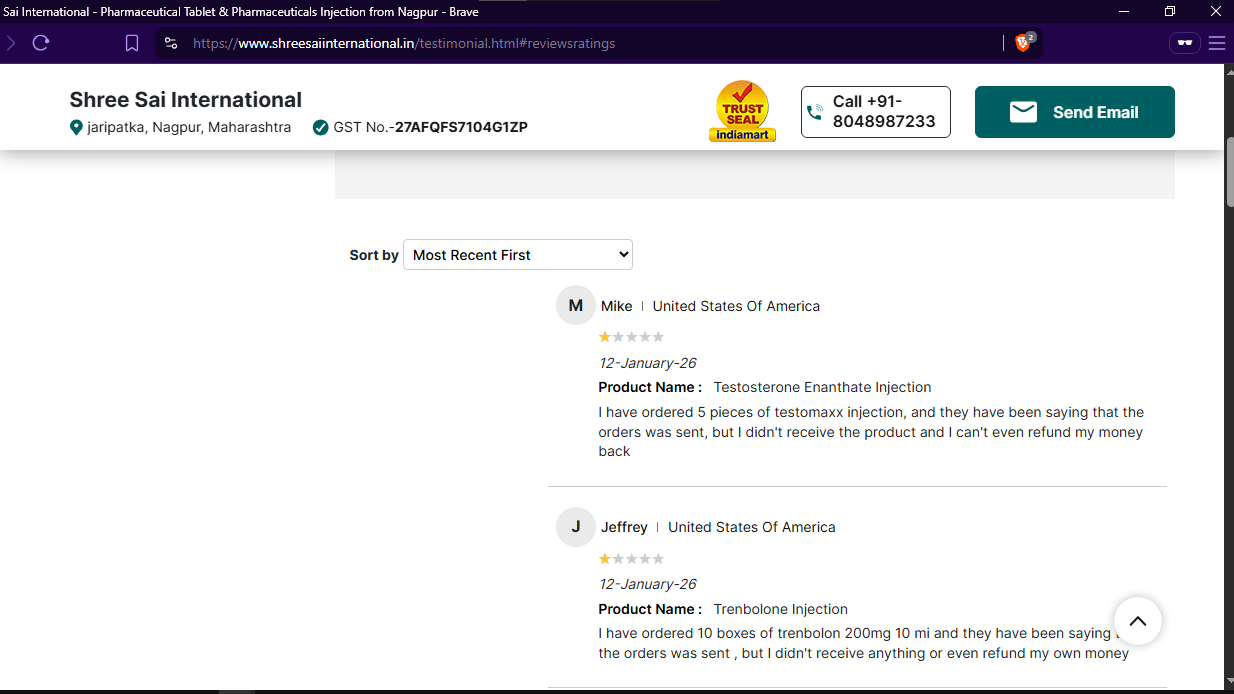
Task: Click Mike's avatar circle
Action: pos(575,306)
